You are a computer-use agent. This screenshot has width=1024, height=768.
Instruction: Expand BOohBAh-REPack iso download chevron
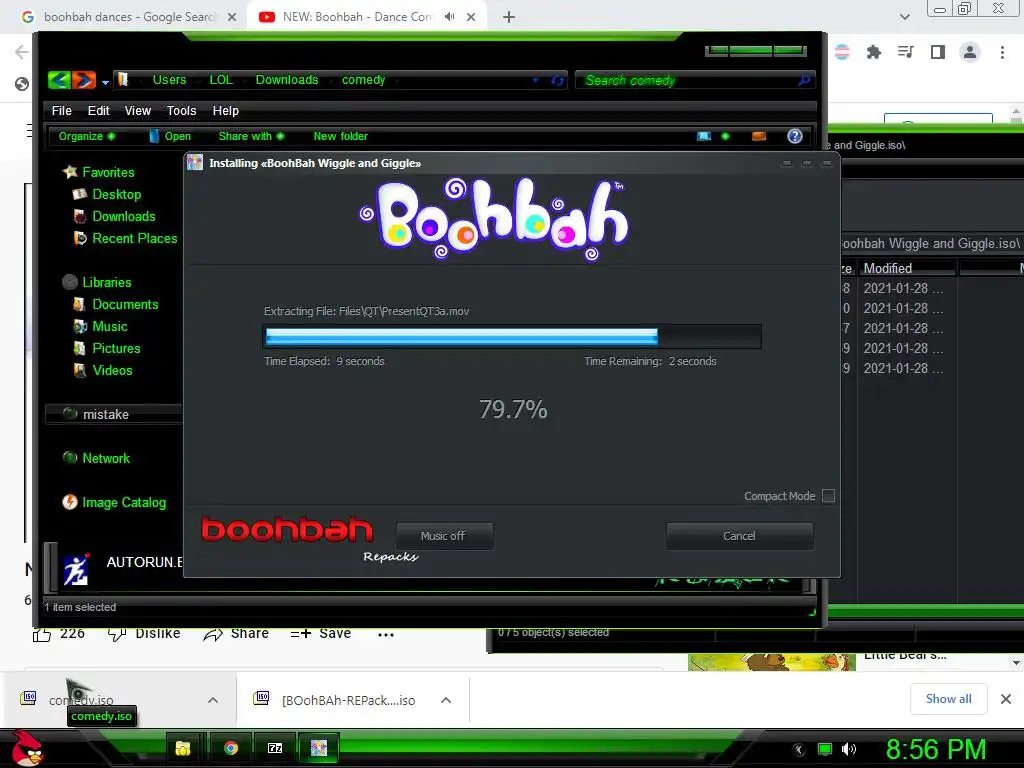point(446,700)
